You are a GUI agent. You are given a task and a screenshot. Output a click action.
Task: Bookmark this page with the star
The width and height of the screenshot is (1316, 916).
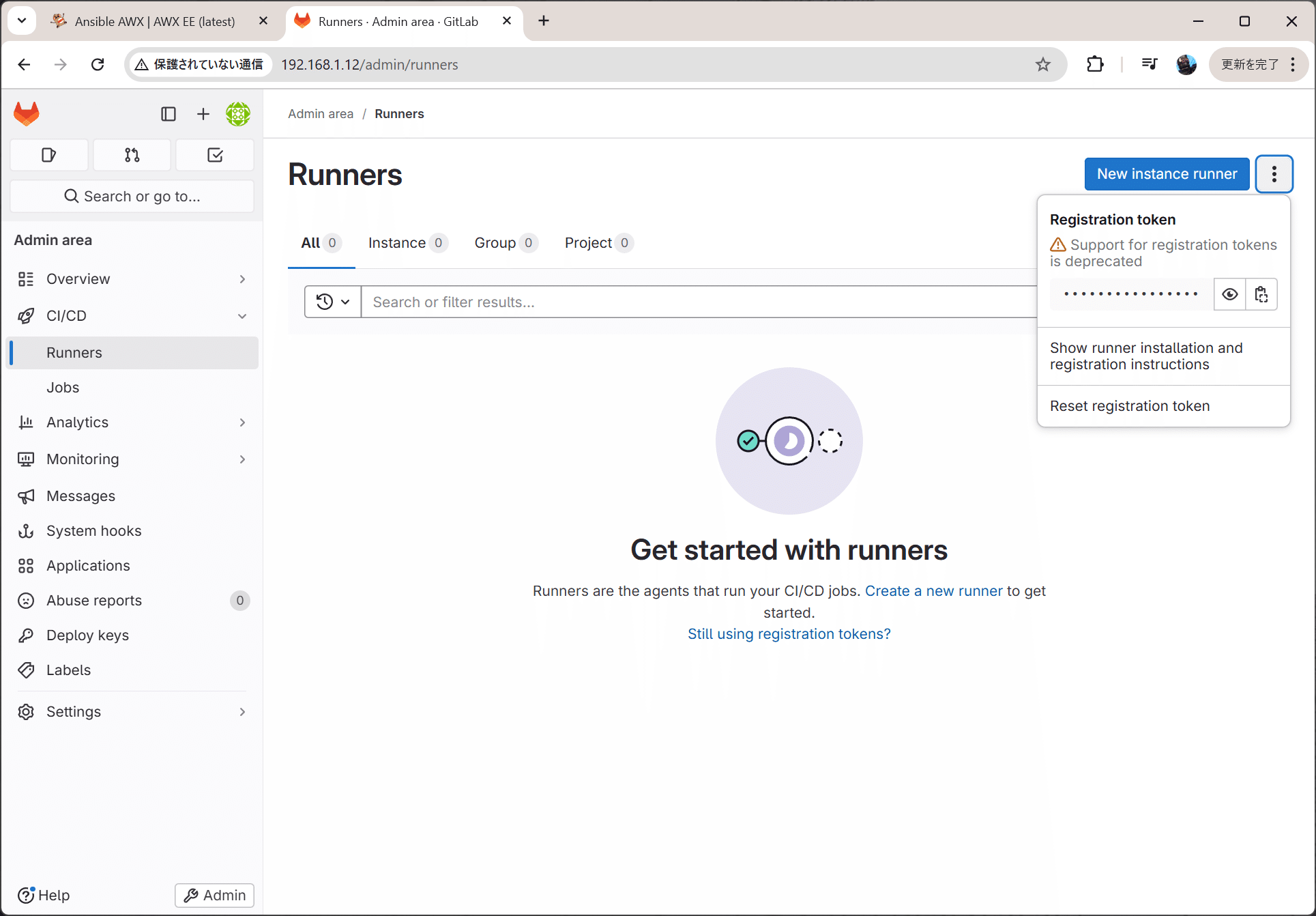(x=1042, y=64)
